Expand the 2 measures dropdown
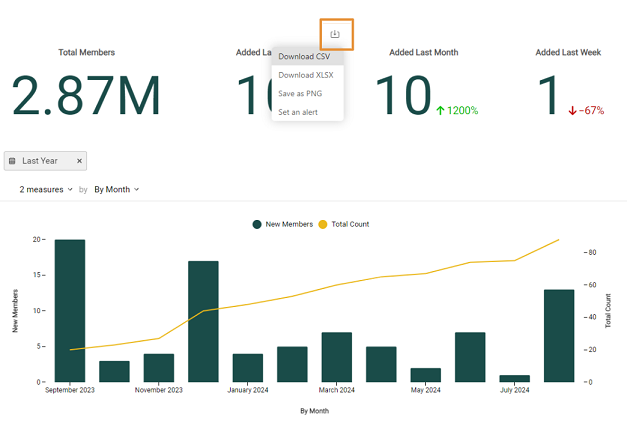Viewport: 627px width, 426px height. [46, 189]
